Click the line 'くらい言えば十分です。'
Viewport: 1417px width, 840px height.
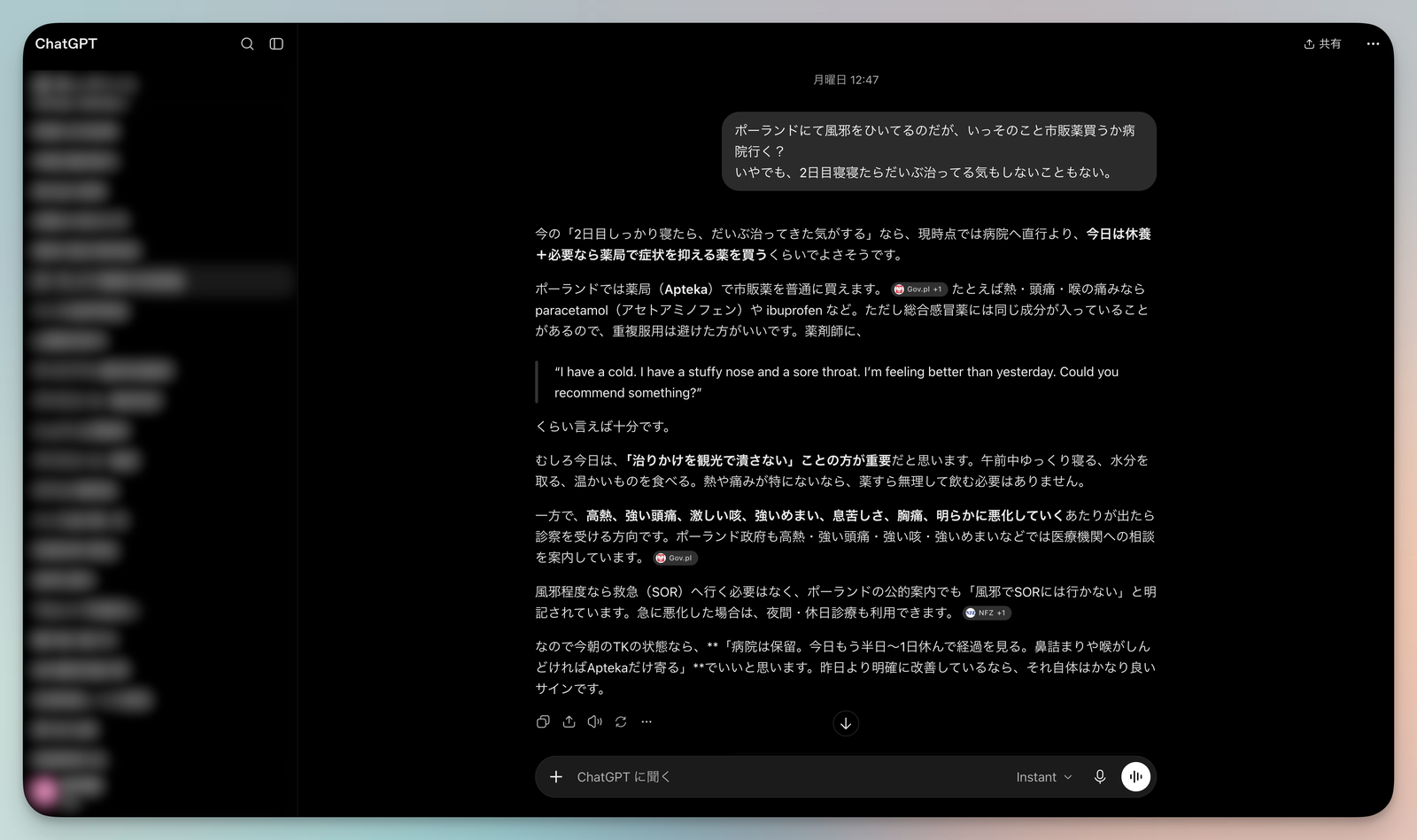pos(606,427)
